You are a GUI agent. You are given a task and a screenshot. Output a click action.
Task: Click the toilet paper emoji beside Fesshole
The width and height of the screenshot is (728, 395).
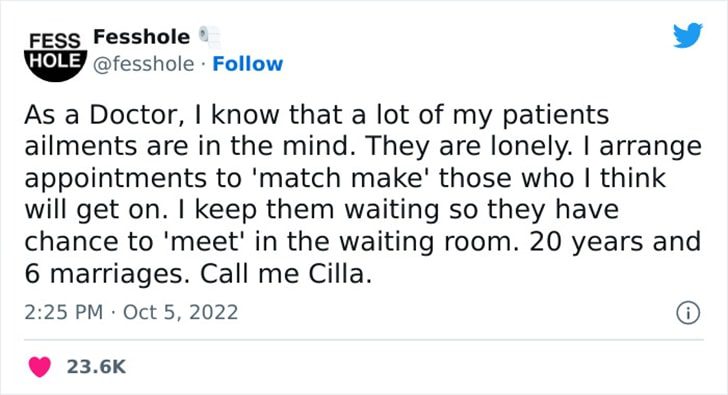tap(210, 37)
